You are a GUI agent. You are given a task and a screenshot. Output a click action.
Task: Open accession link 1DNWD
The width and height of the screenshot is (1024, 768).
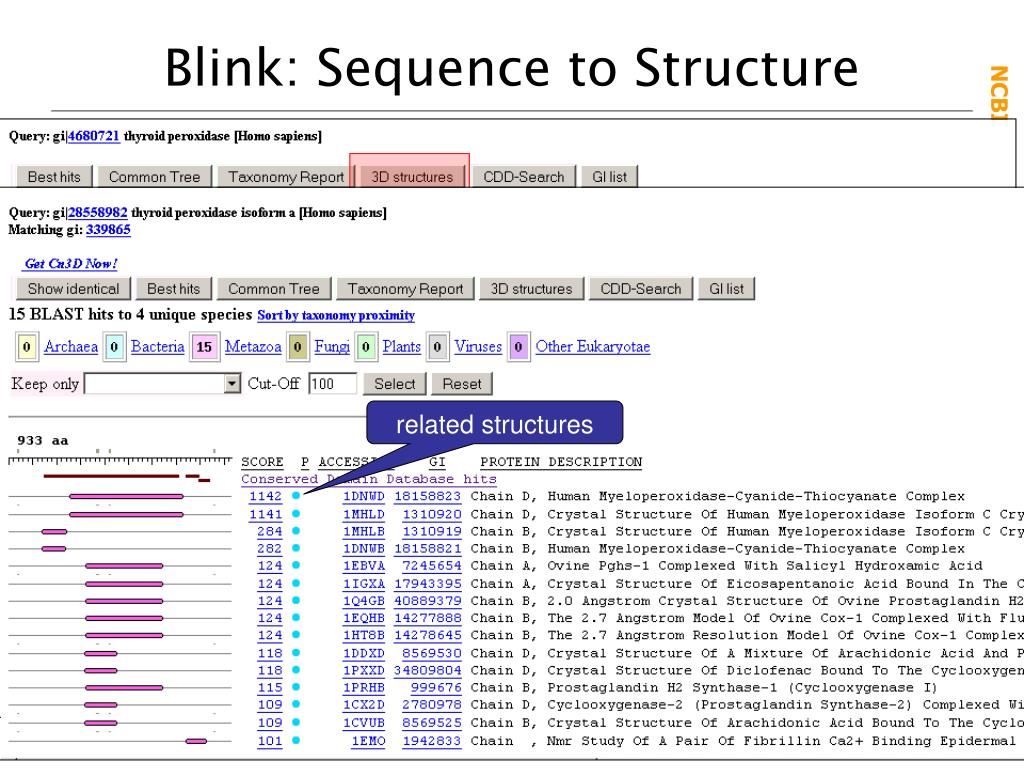coord(364,496)
